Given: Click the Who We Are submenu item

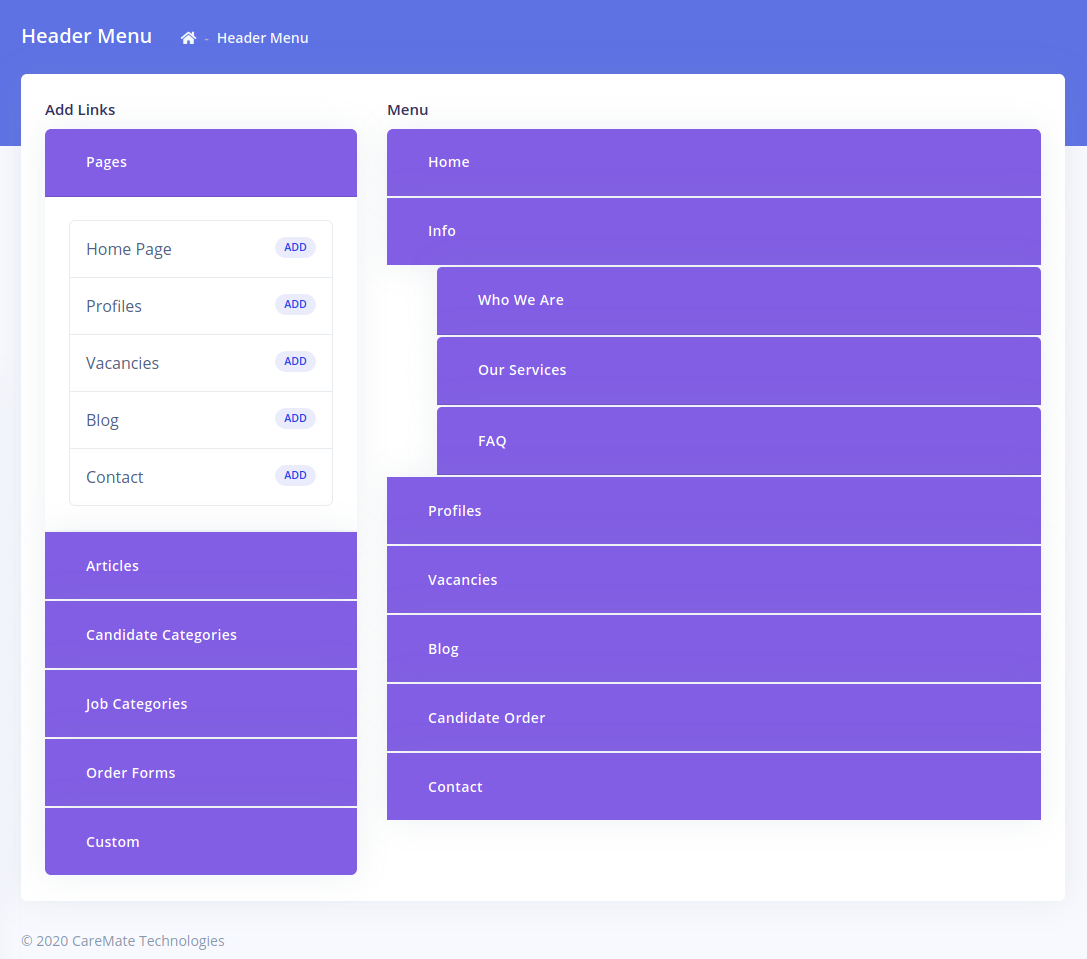Looking at the screenshot, I should point(738,300).
